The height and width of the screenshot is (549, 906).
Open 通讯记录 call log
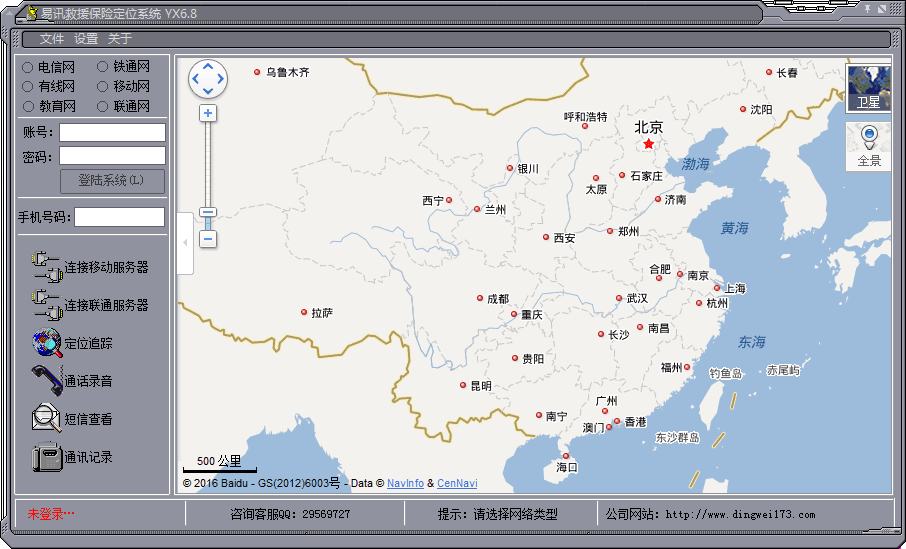click(47, 457)
